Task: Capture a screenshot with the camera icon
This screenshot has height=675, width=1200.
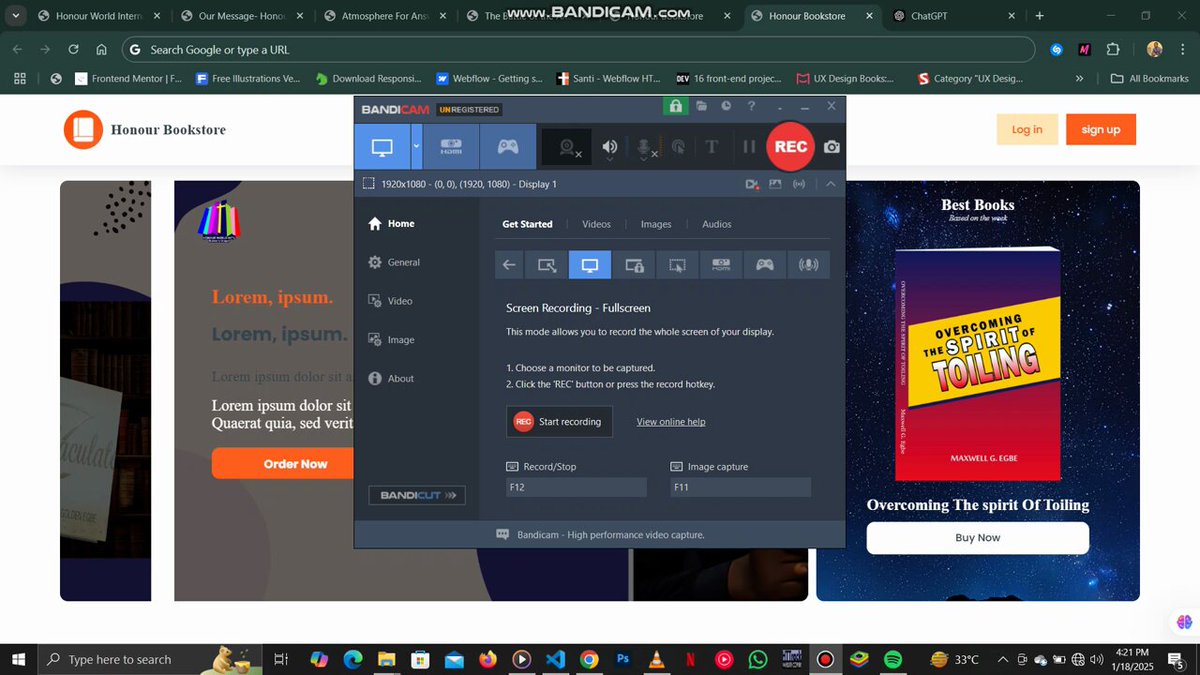Action: click(x=832, y=147)
